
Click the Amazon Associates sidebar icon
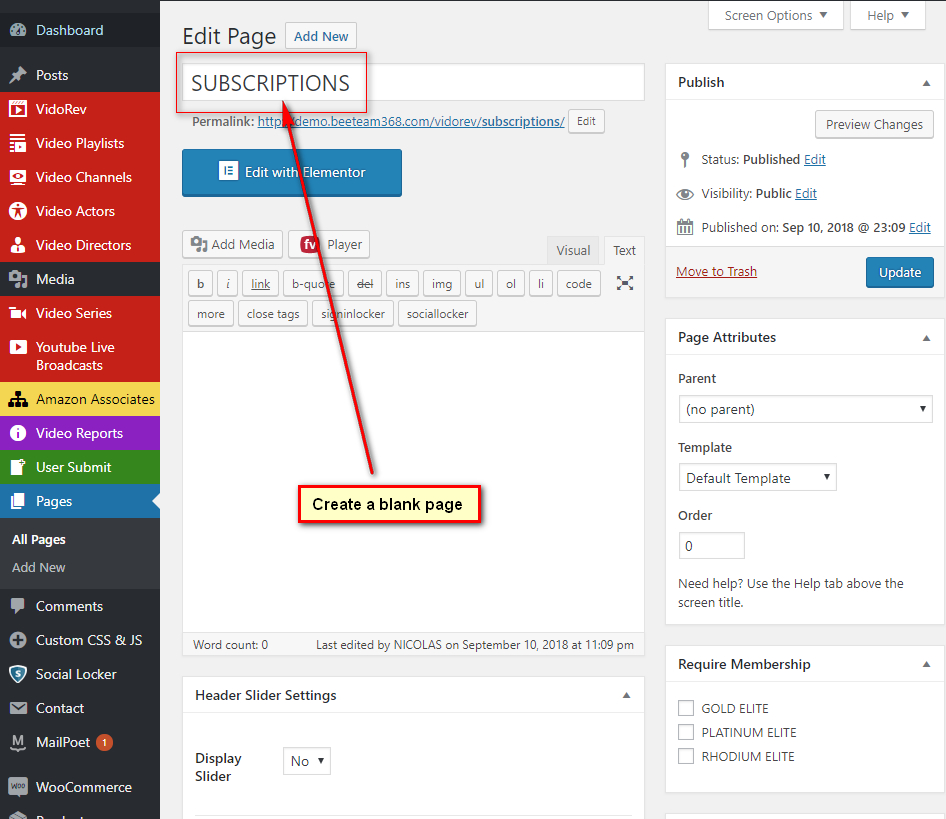point(18,399)
